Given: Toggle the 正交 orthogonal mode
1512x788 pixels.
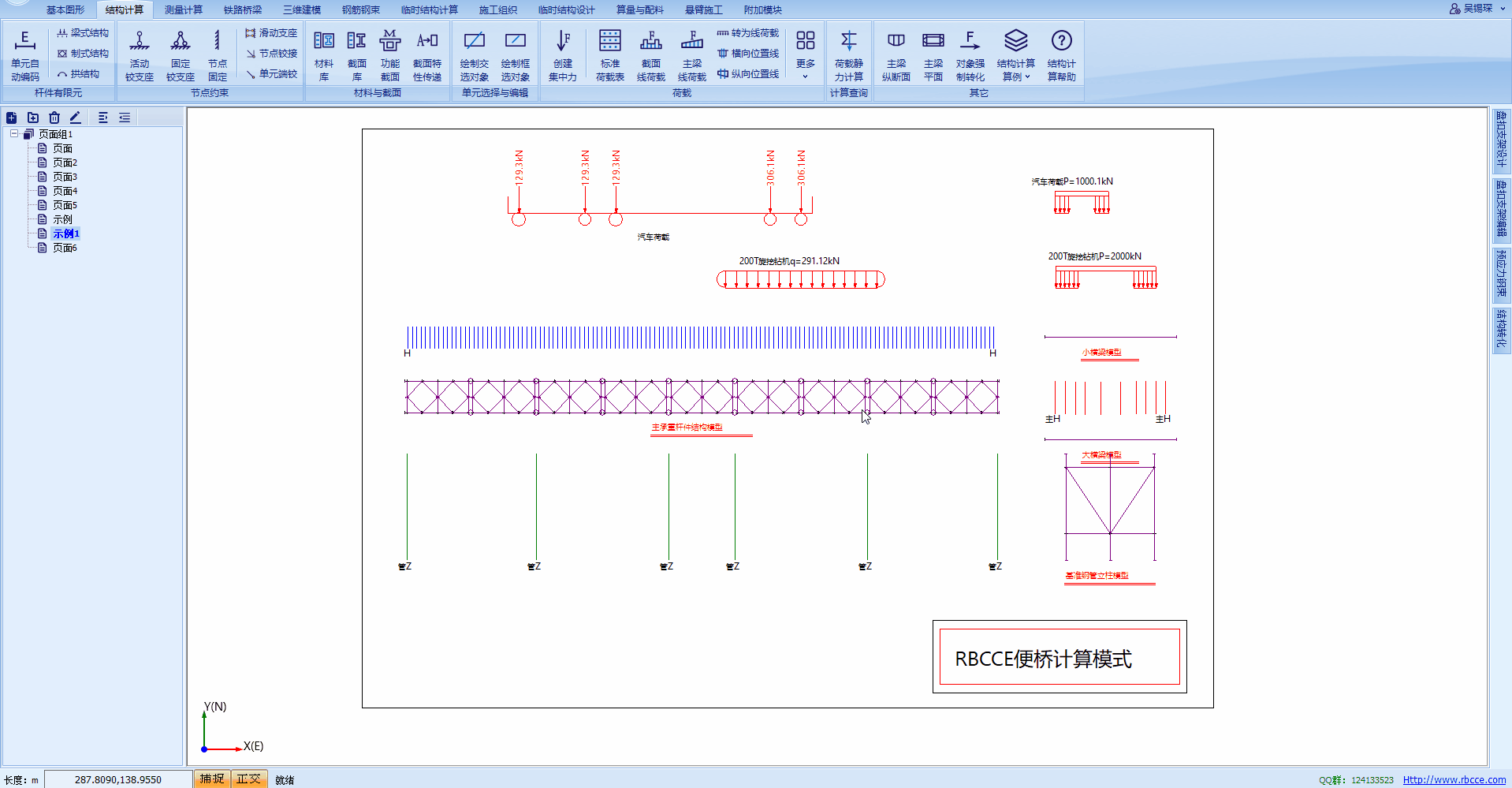Looking at the screenshot, I should click(x=248, y=779).
